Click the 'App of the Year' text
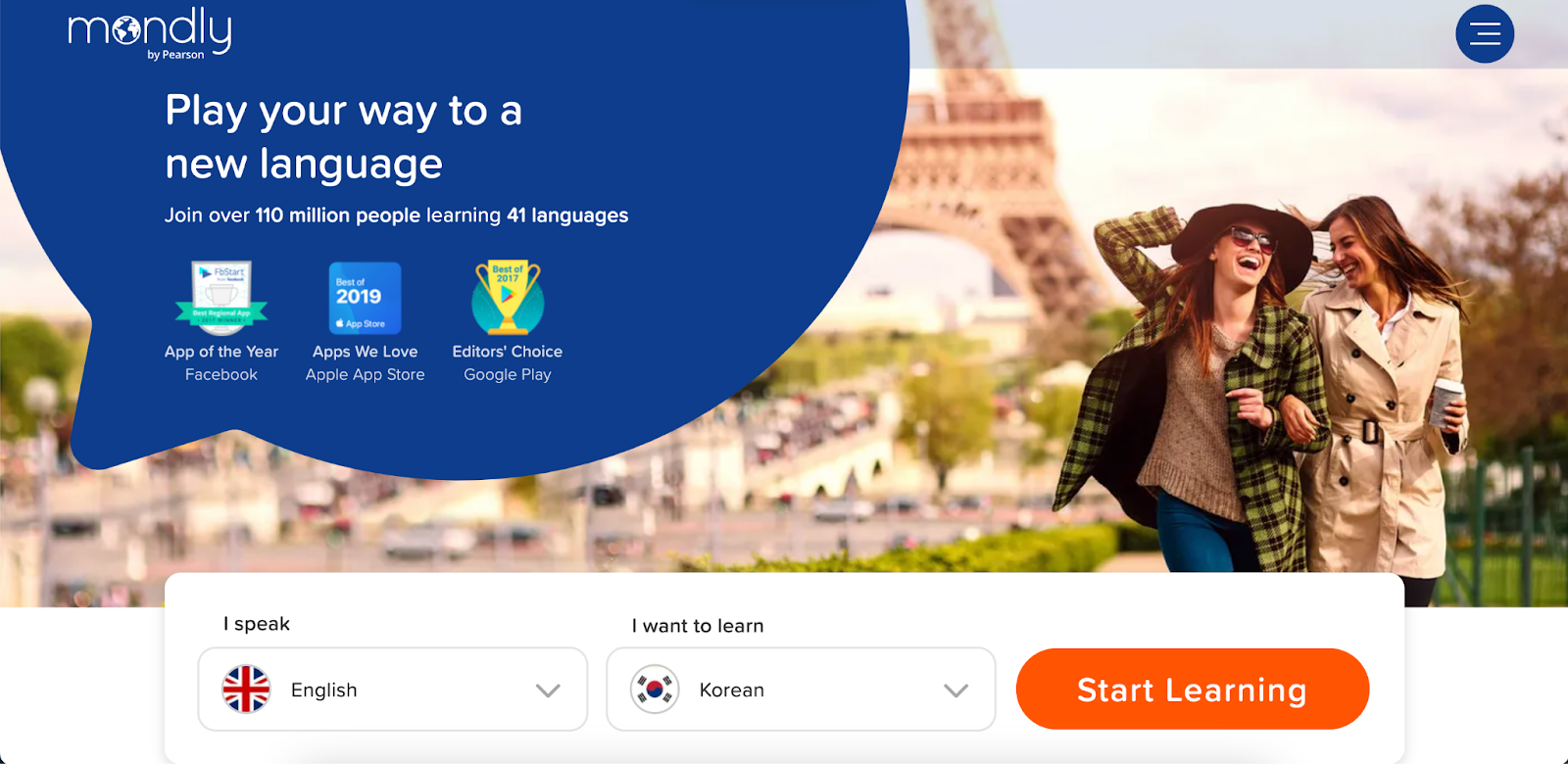 coord(221,352)
